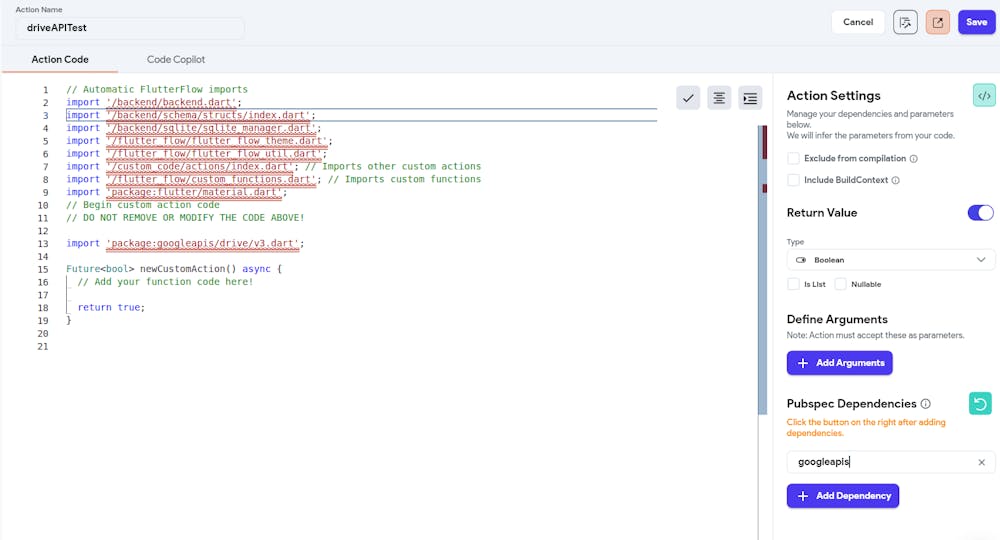Screen dimensions: 1000x540
Task: Click the green refresh dependencies icon
Action: [x=981, y=403]
